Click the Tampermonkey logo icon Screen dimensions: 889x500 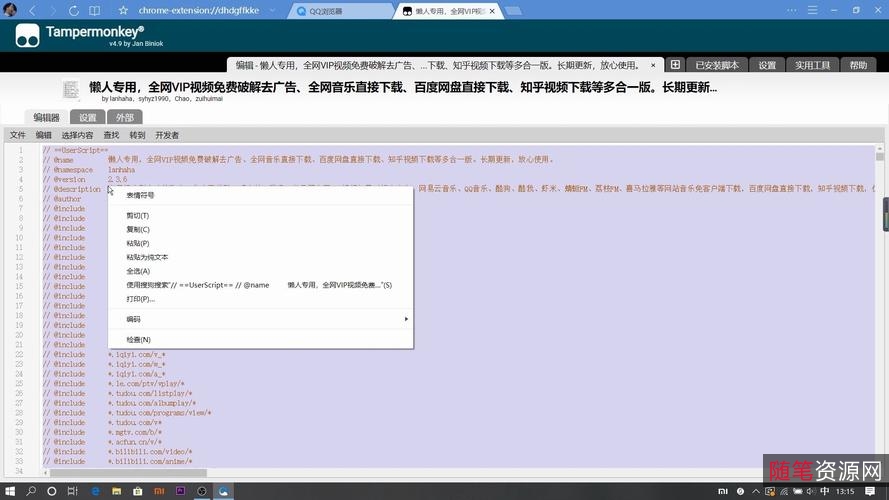[x=27, y=35]
